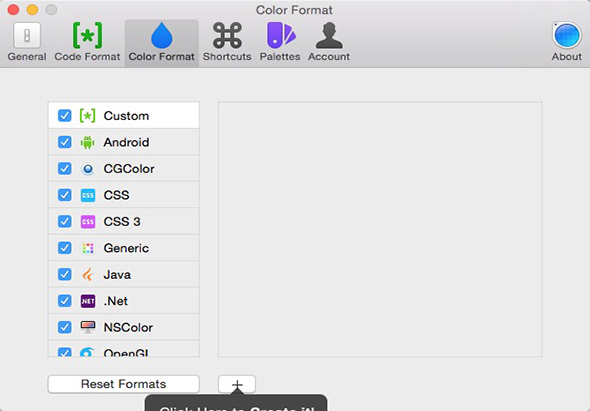Open the Palettes preferences pane
This screenshot has width=590, height=411.
point(280,42)
